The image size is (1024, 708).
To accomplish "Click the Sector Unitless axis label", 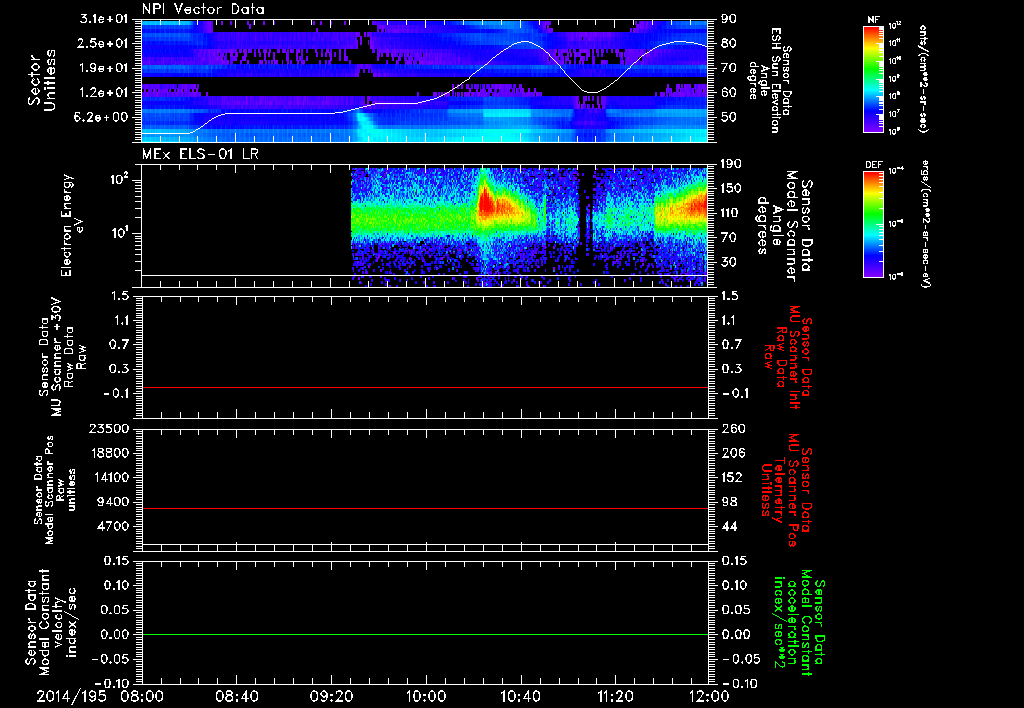I will pos(40,80).
